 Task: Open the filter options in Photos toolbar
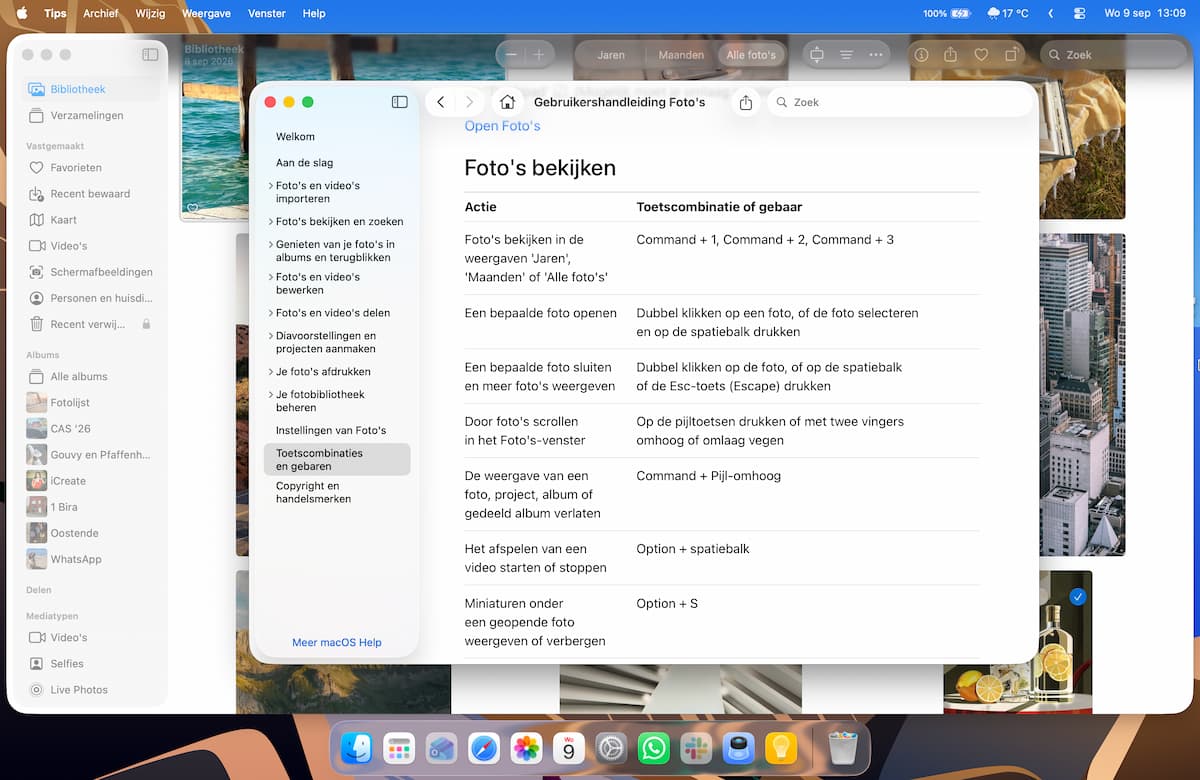click(x=846, y=55)
